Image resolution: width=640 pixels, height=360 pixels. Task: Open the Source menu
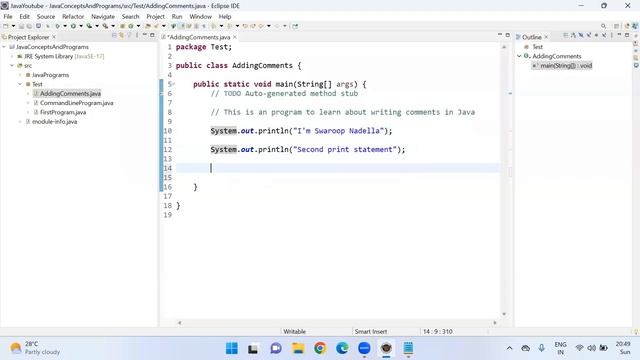point(46,16)
